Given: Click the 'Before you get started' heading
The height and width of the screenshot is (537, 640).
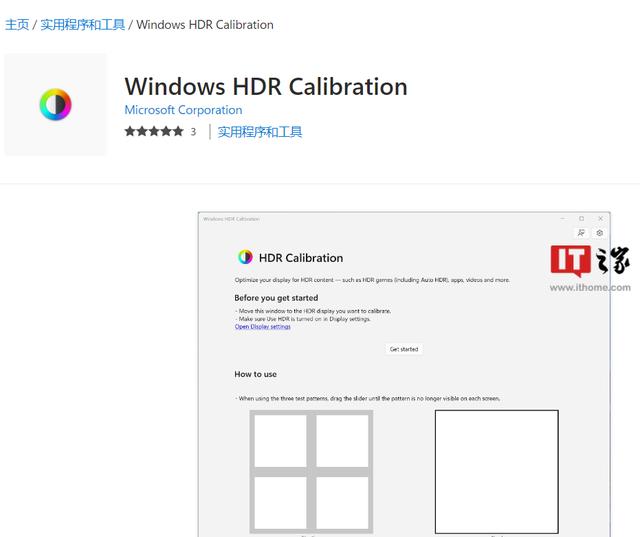Looking at the screenshot, I should point(276,298).
